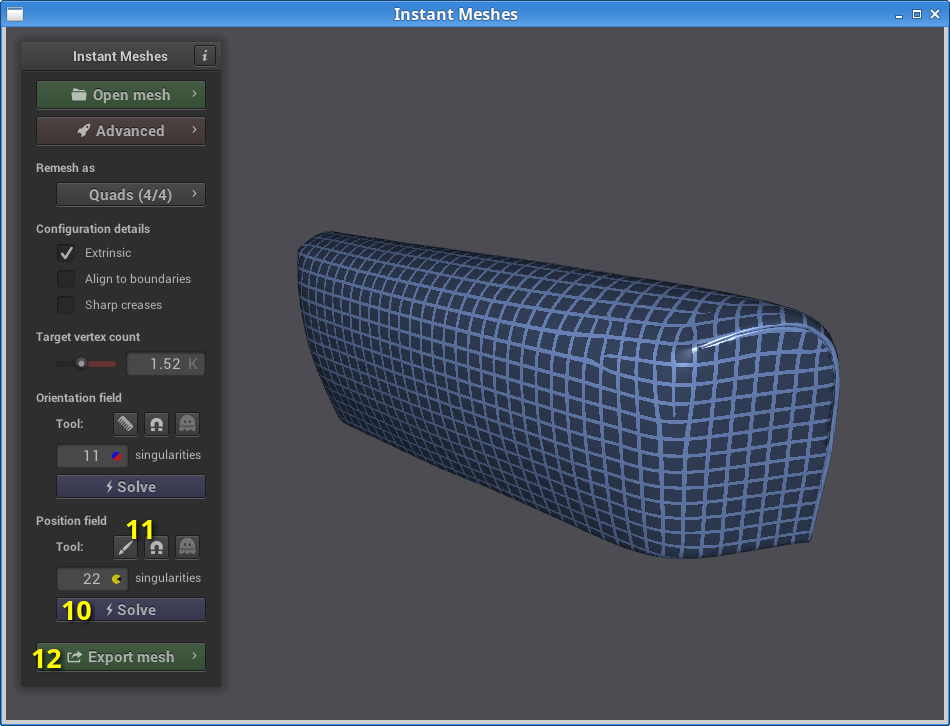
Task: Close the Instant Meshes window
Action: coord(935,14)
